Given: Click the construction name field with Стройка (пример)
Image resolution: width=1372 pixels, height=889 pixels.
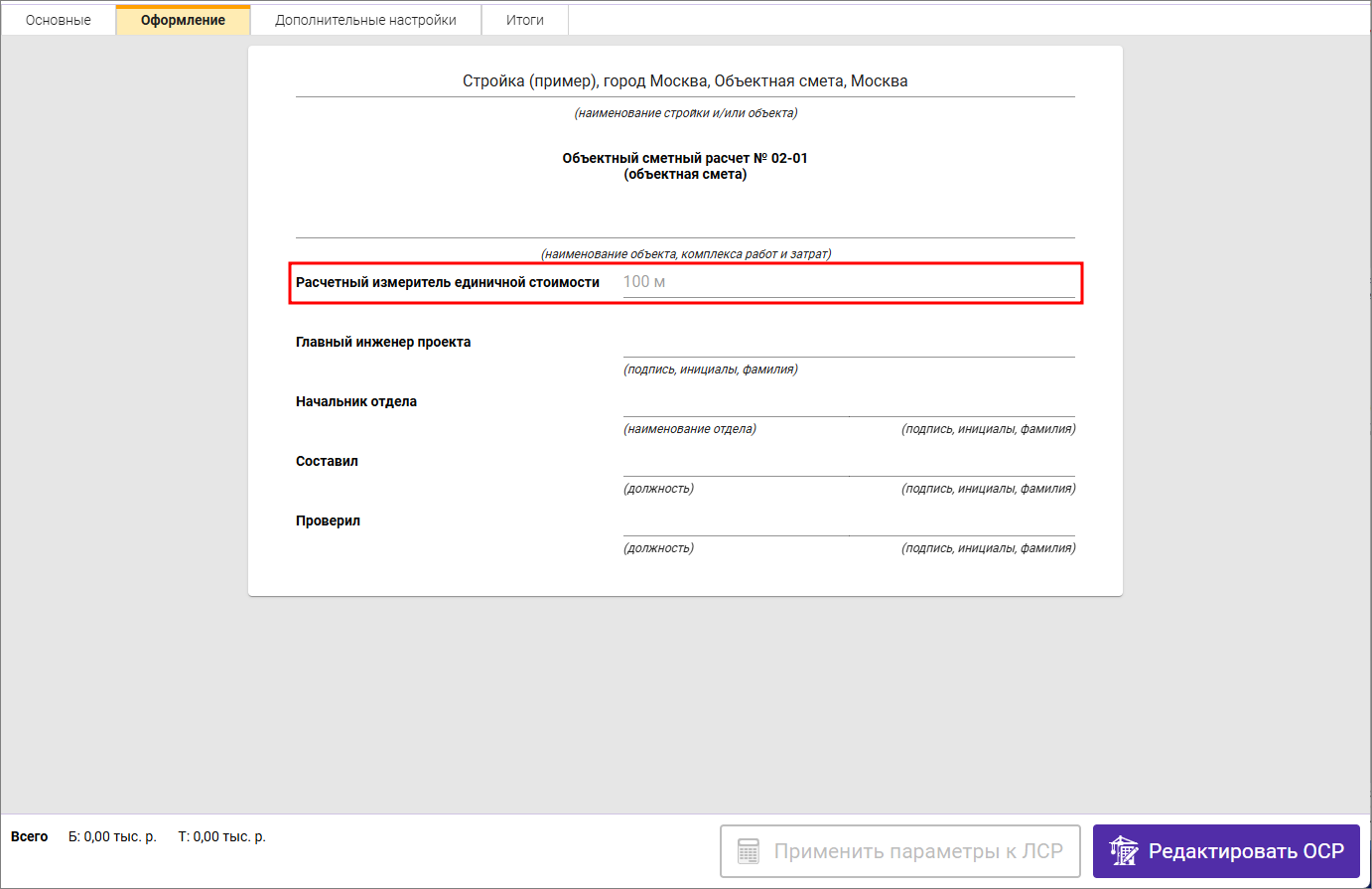Looking at the screenshot, I should 685,81.
